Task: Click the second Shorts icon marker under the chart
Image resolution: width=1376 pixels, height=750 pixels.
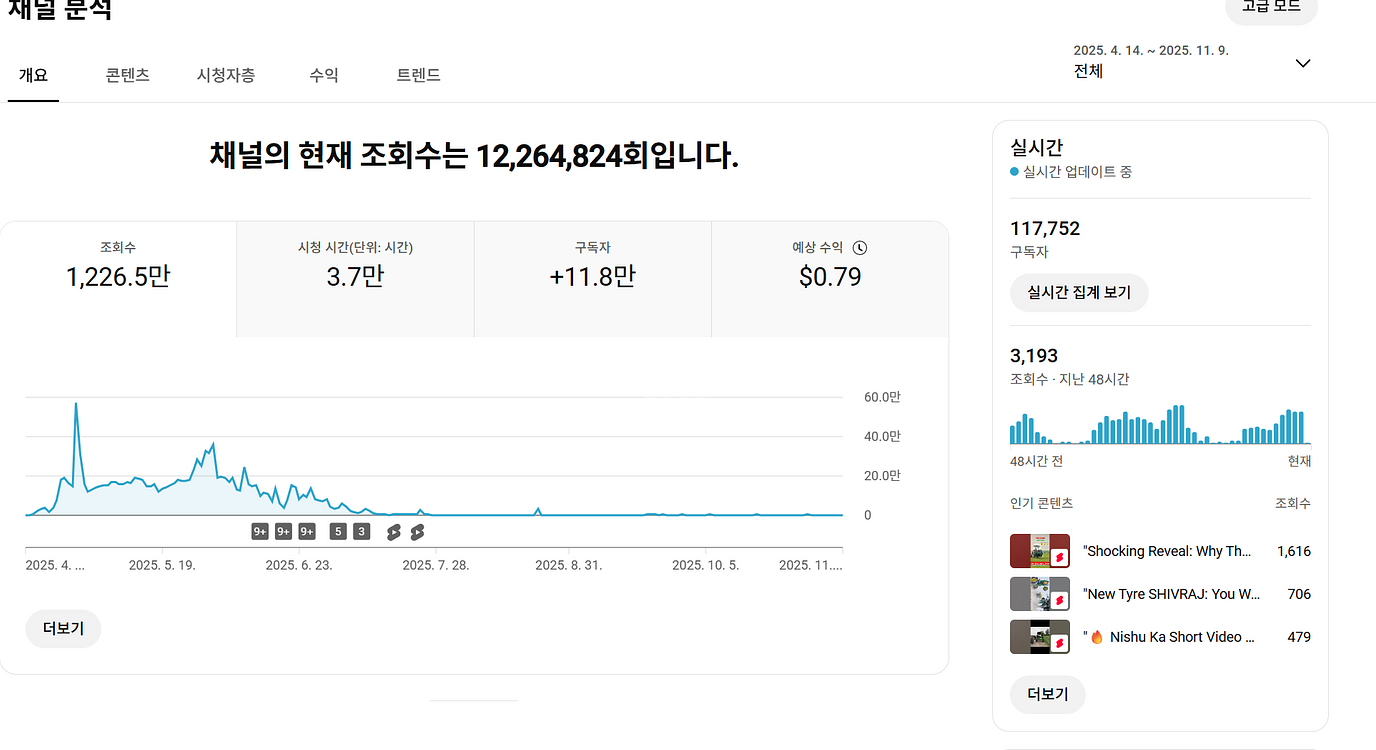Action: 417,532
